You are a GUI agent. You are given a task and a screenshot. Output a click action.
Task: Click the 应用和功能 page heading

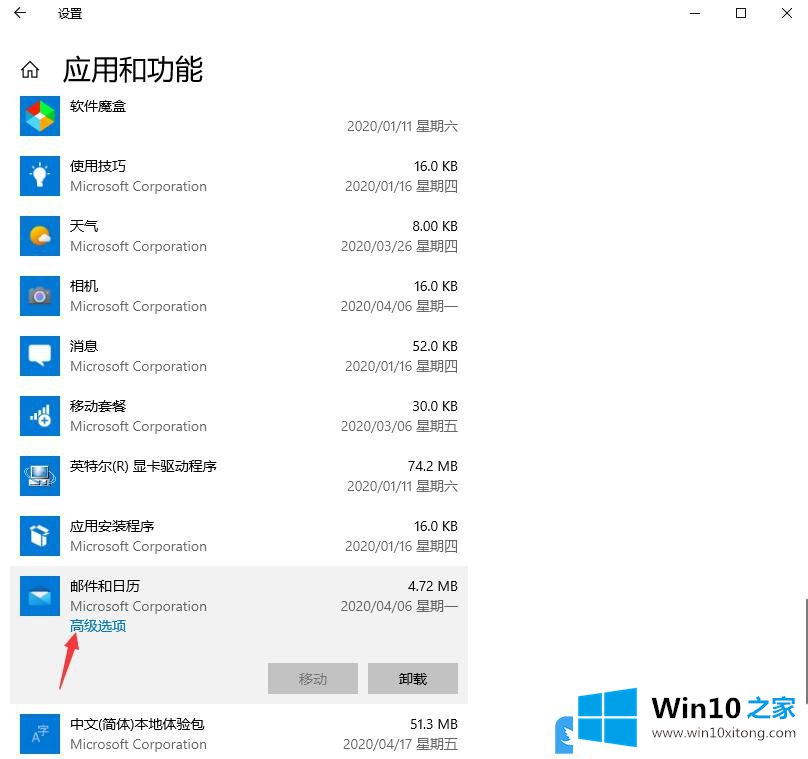tap(133, 70)
